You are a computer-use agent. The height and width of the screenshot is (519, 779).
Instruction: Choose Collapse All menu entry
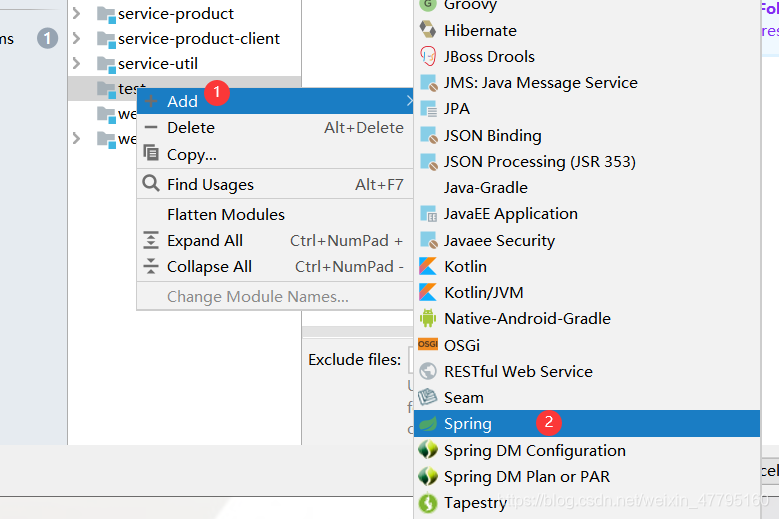coord(275,267)
